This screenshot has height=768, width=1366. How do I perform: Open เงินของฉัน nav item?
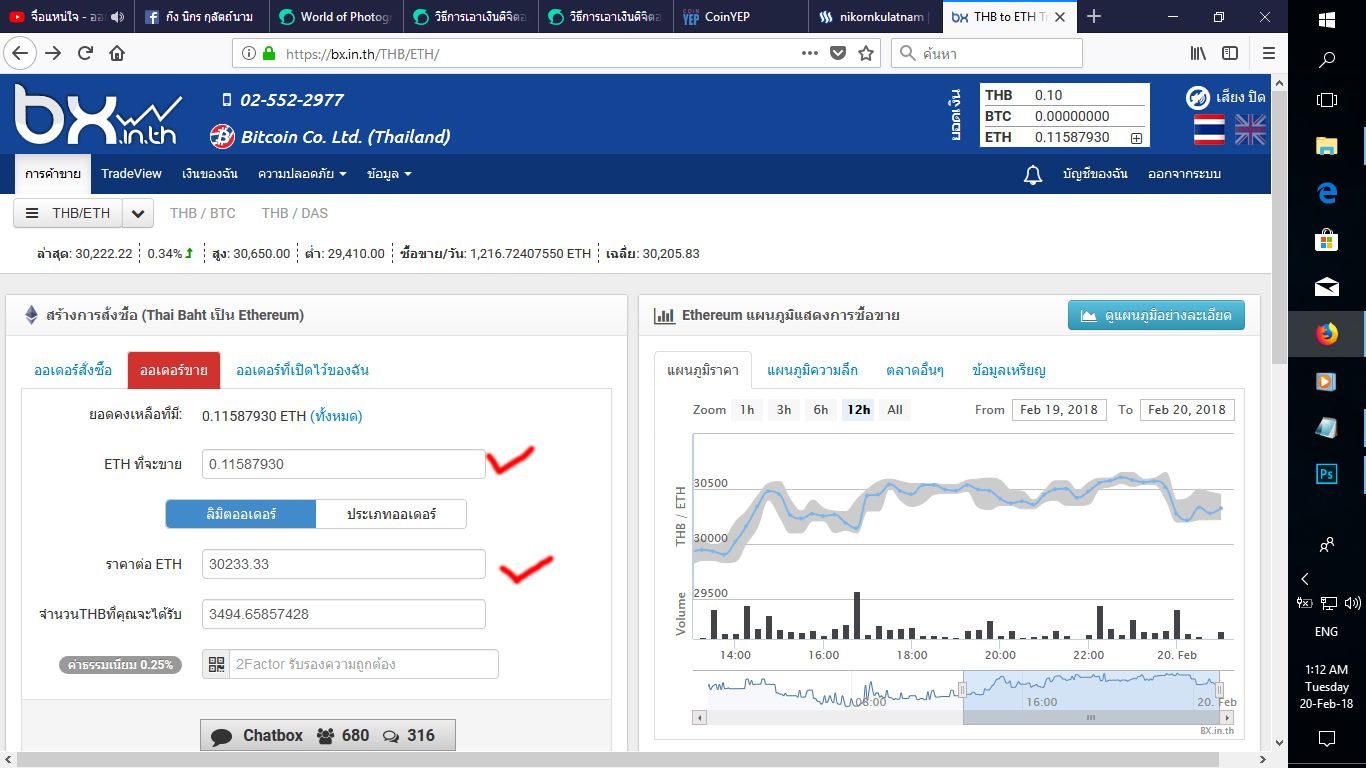[x=210, y=174]
